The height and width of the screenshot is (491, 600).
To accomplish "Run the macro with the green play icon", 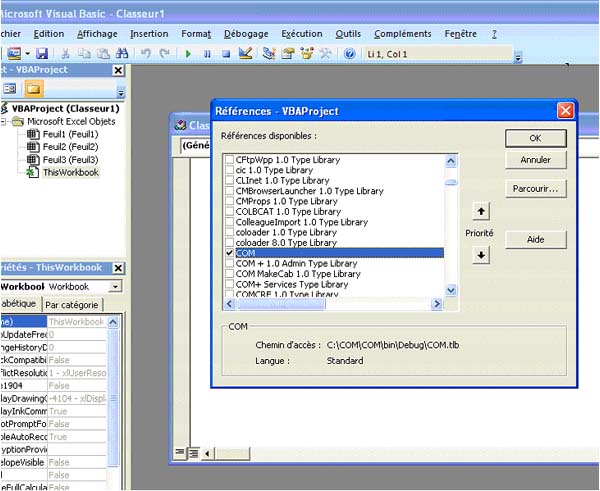I will 188,54.
